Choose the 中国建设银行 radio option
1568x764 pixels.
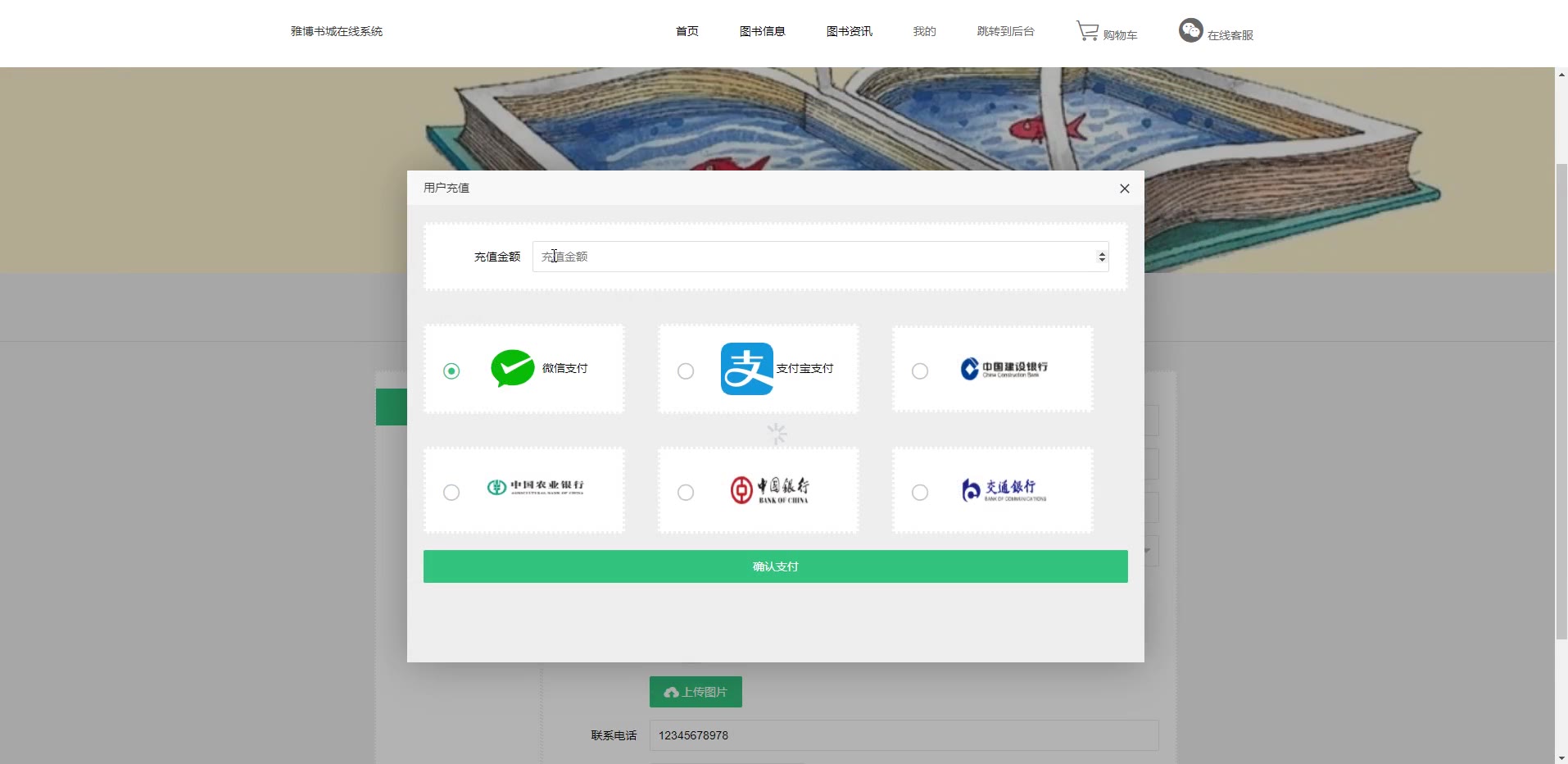[920, 371]
